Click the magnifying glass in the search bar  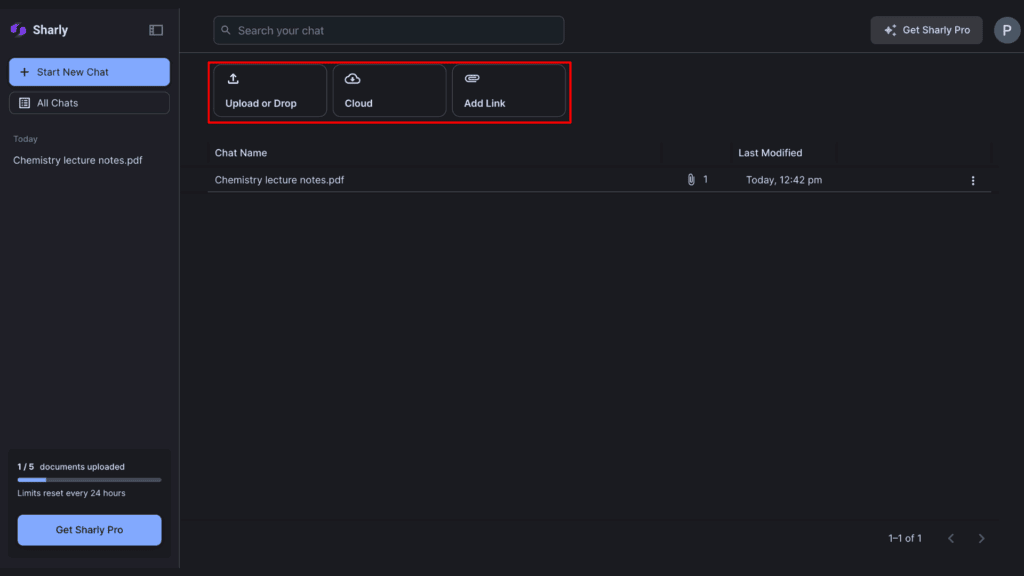[x=227, y=30]
